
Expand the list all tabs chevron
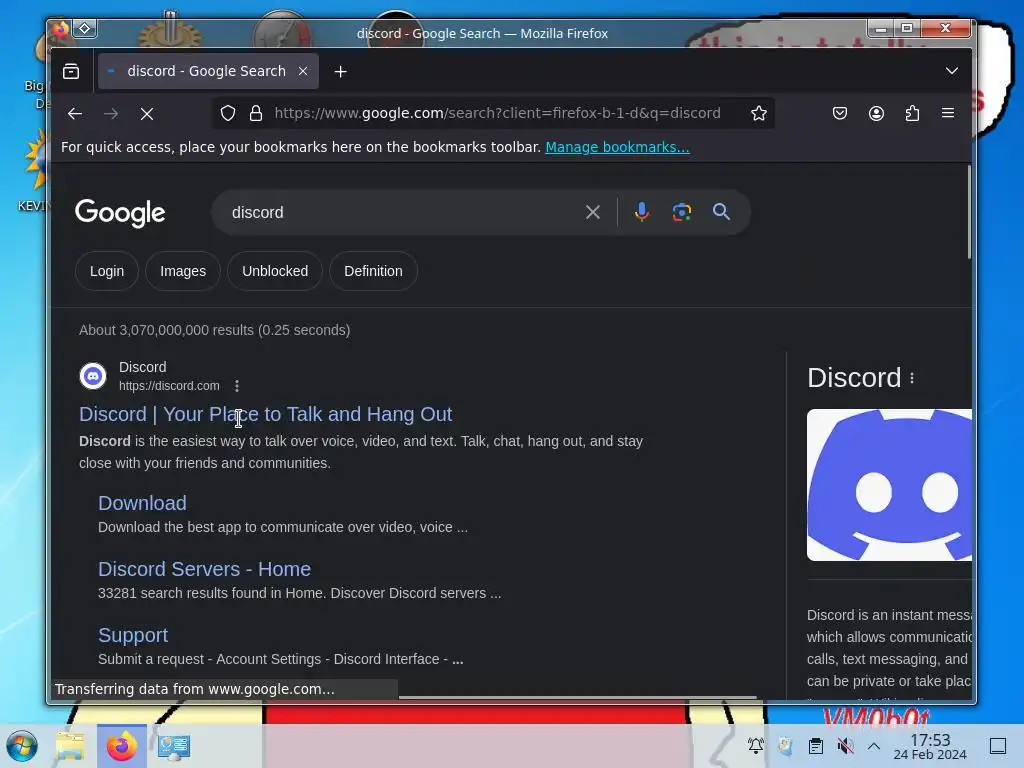tap(952, 71)
